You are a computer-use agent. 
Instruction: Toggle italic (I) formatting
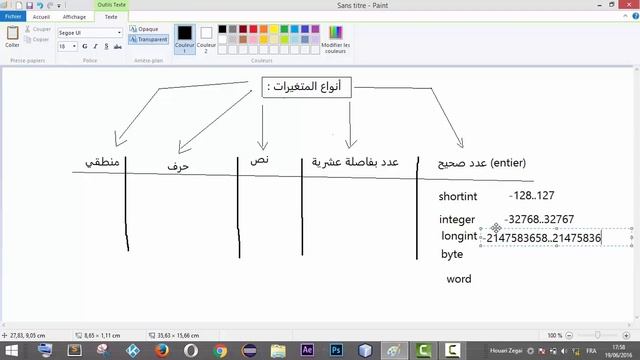pyautogui.click(x=96, y=46)
